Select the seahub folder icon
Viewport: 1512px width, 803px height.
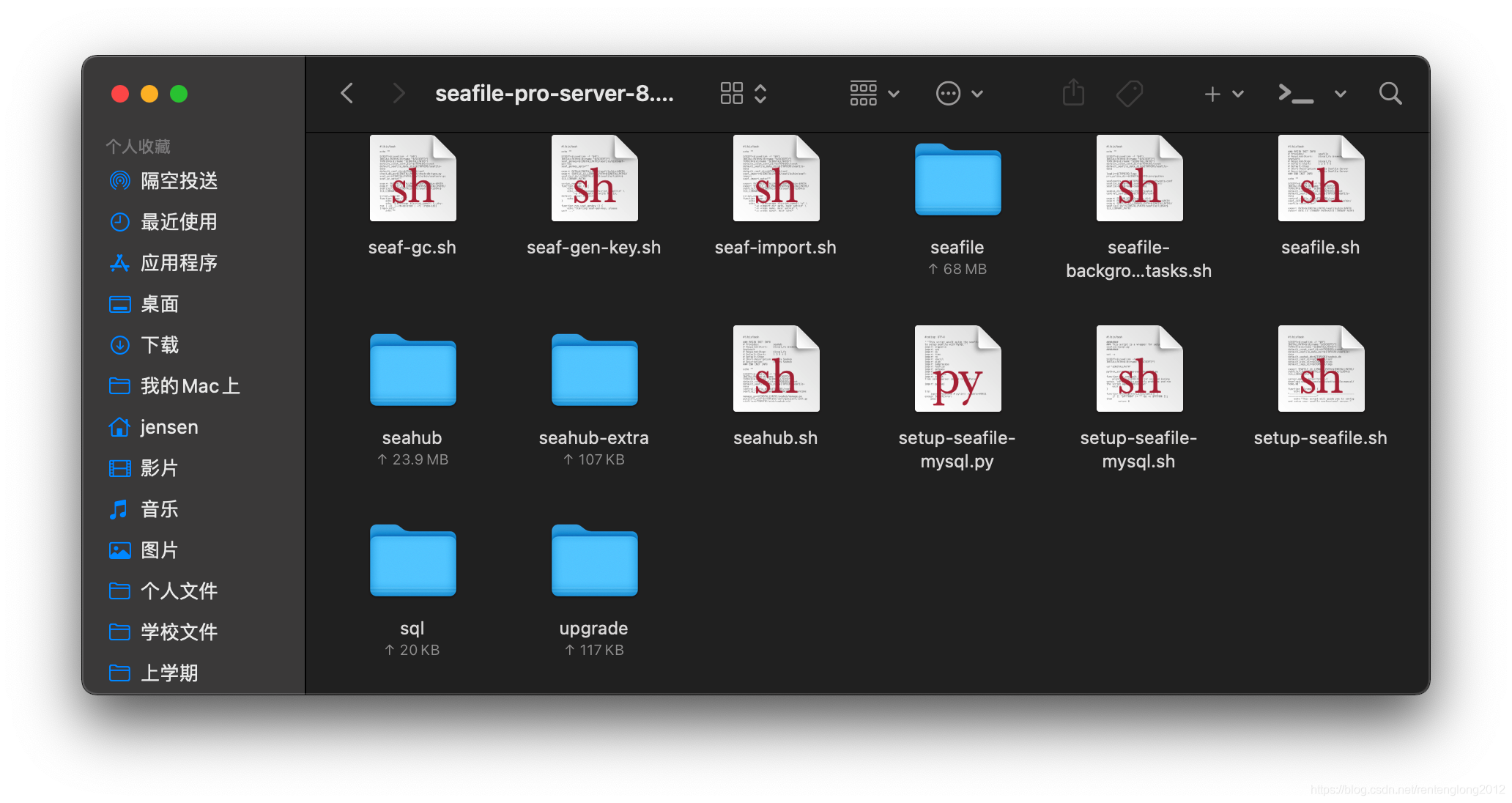click(412, 370)
